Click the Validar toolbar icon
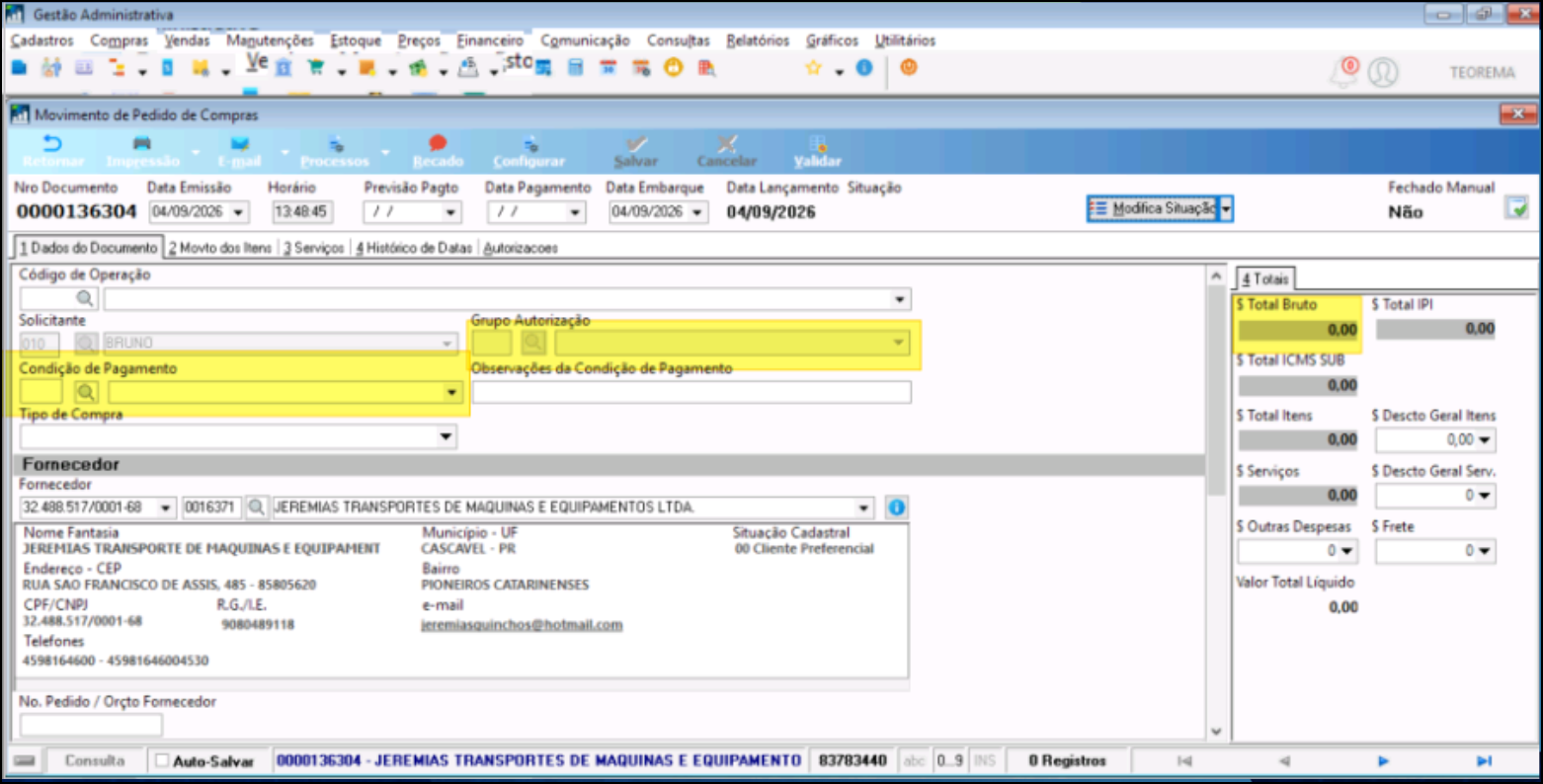The width and height of the screenshot is (1543, 784). 818,144
